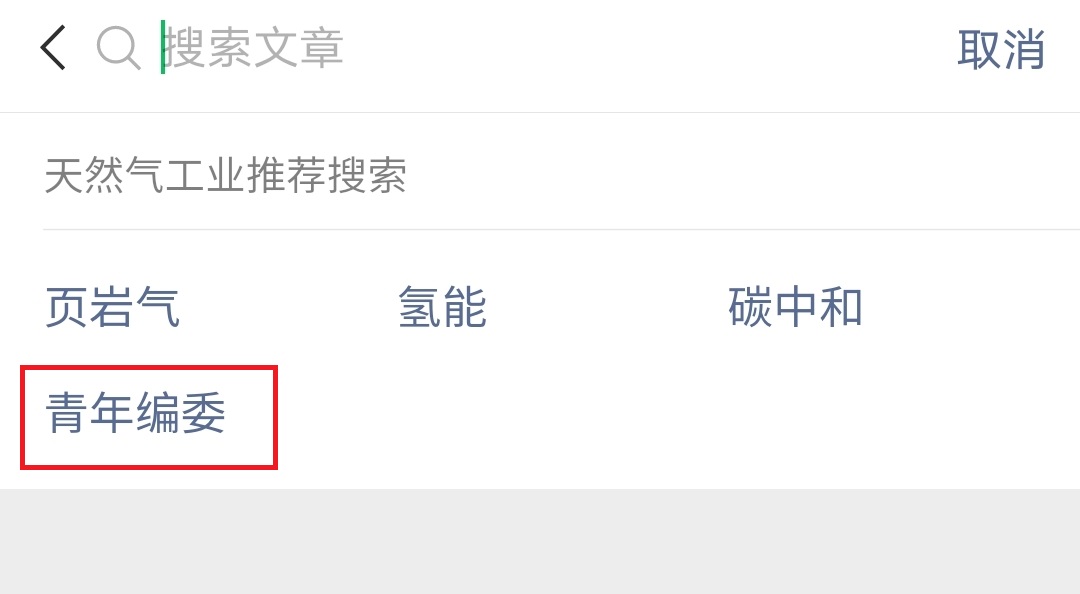Screen dimensions: 1080x594
Task: Choose the 氢能 recommended keyword
Action: tap(442, 307)
